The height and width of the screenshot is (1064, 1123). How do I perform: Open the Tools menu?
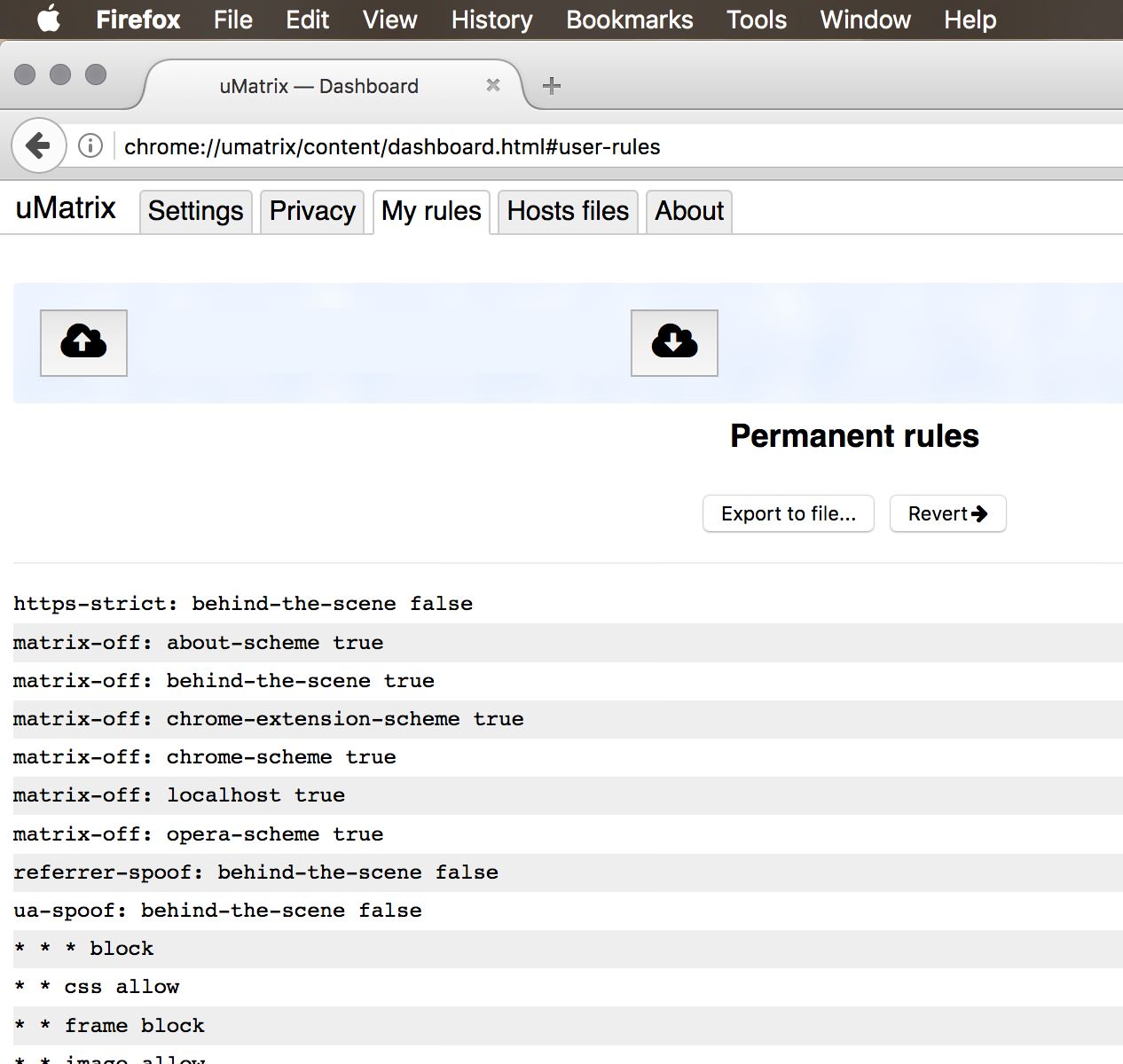(x=756, y=20)
